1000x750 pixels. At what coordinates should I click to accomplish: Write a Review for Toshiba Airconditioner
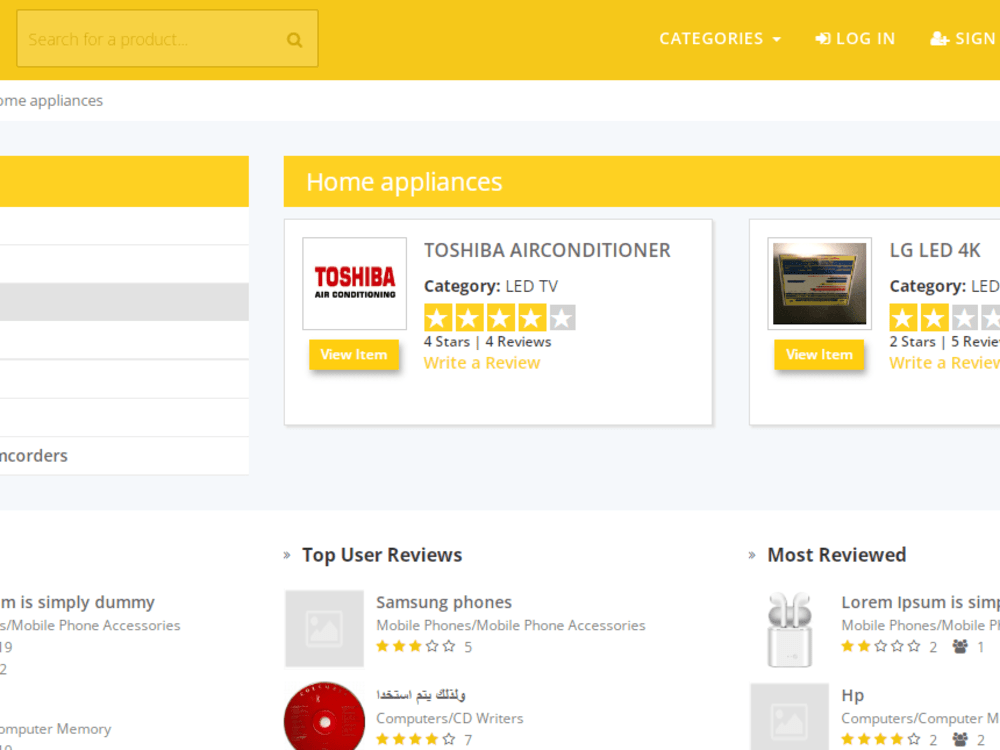coord(482,363)
